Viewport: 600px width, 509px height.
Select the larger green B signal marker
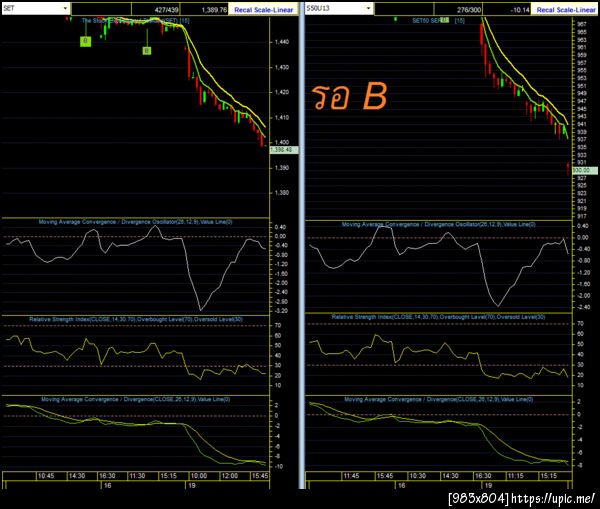coord(86,41)
